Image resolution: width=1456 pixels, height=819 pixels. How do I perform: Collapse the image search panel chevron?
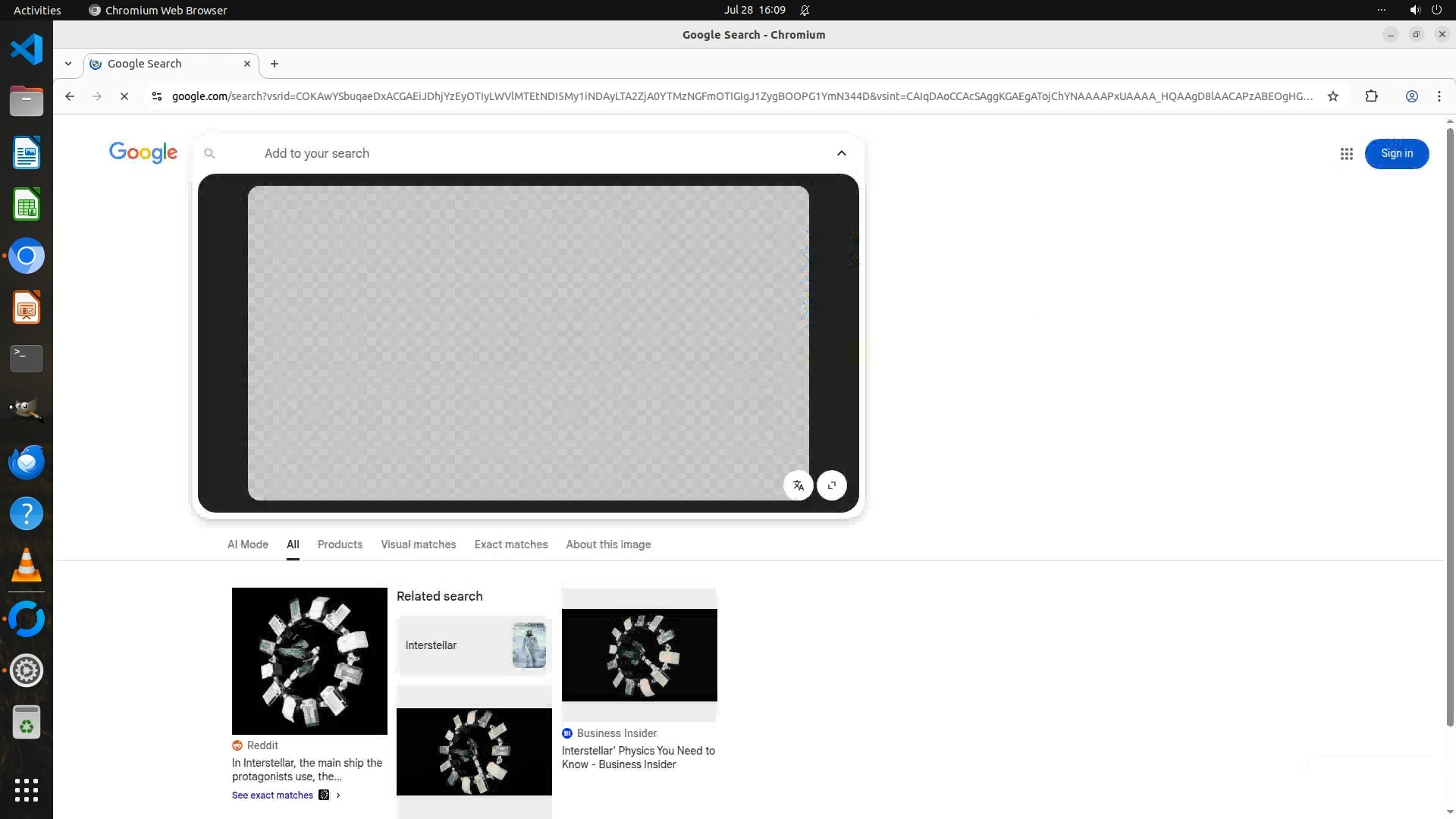(841, 153)
